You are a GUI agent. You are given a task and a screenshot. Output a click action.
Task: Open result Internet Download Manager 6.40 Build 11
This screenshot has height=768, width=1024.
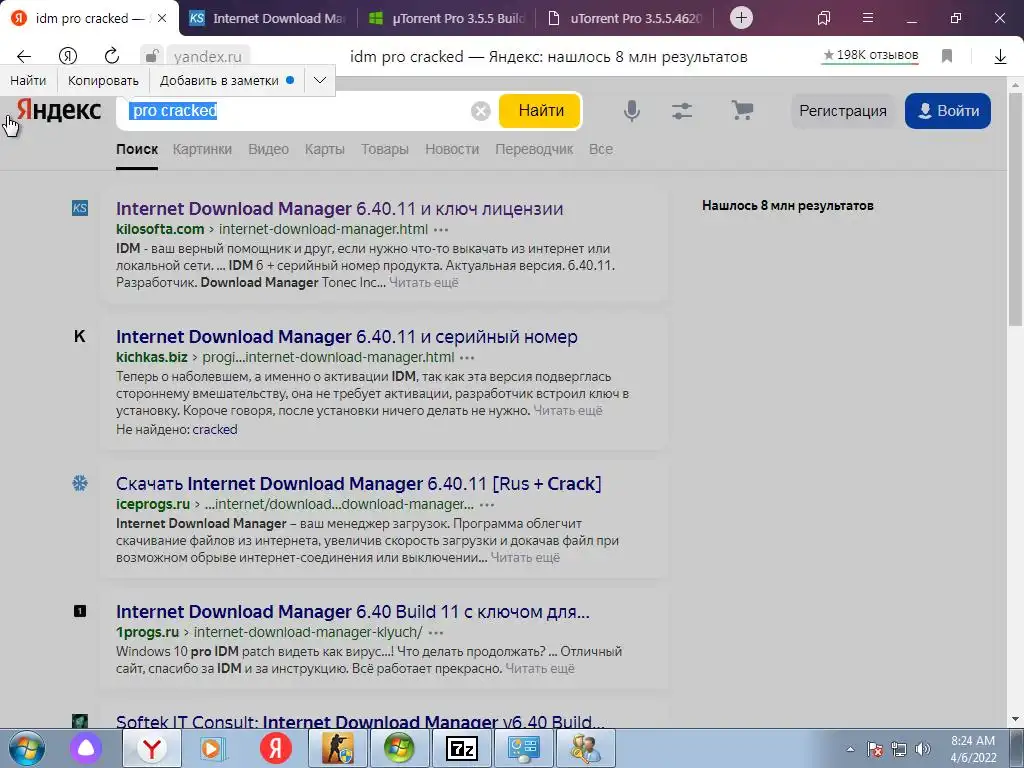(353, 612)
